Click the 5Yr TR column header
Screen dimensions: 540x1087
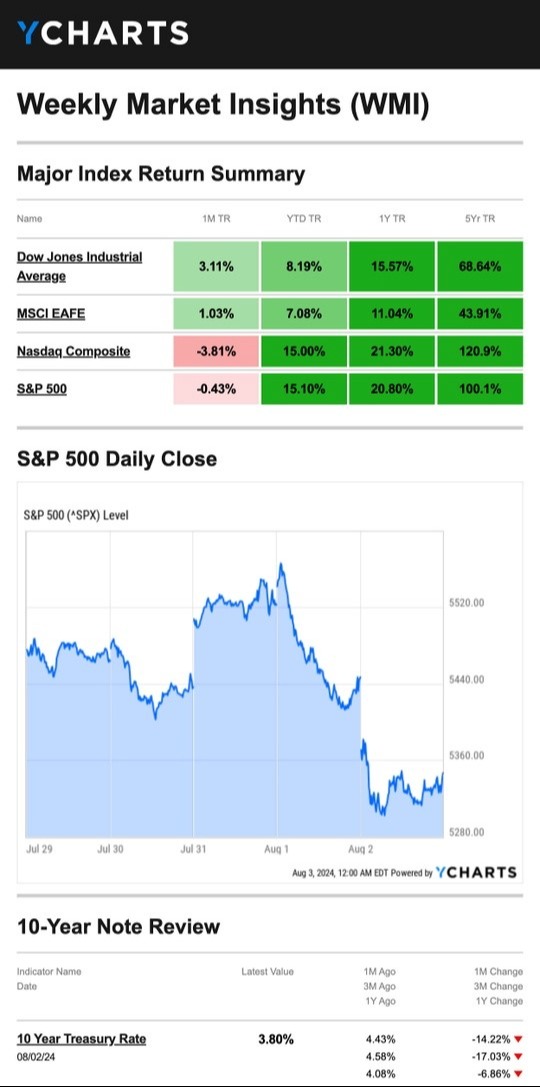(x=480, y=218)
